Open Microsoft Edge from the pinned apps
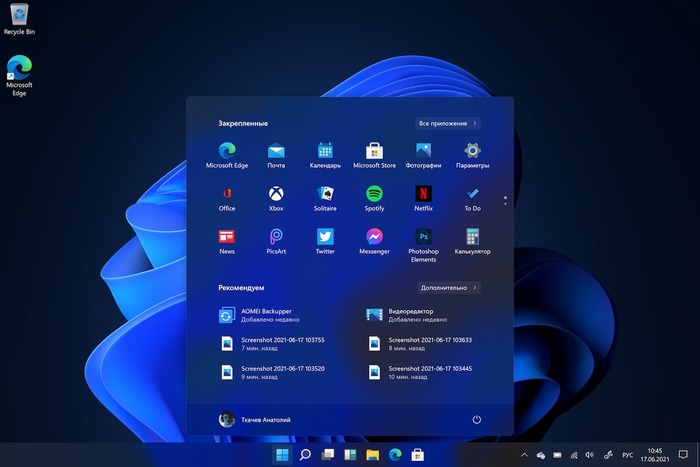700x467 pixels. (227, 155)
